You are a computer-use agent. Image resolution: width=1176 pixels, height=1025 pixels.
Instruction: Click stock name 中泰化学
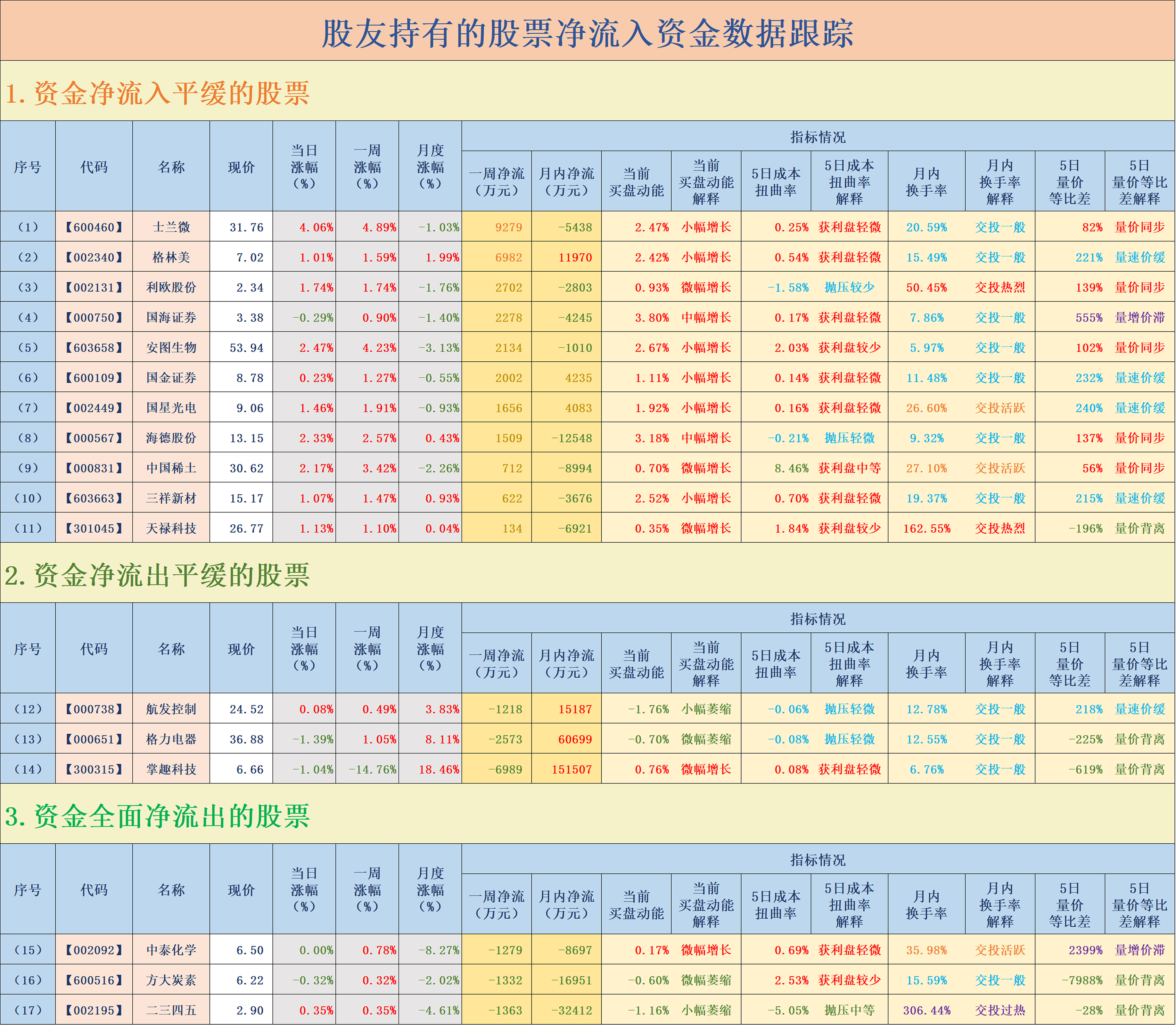click(171, 950)
